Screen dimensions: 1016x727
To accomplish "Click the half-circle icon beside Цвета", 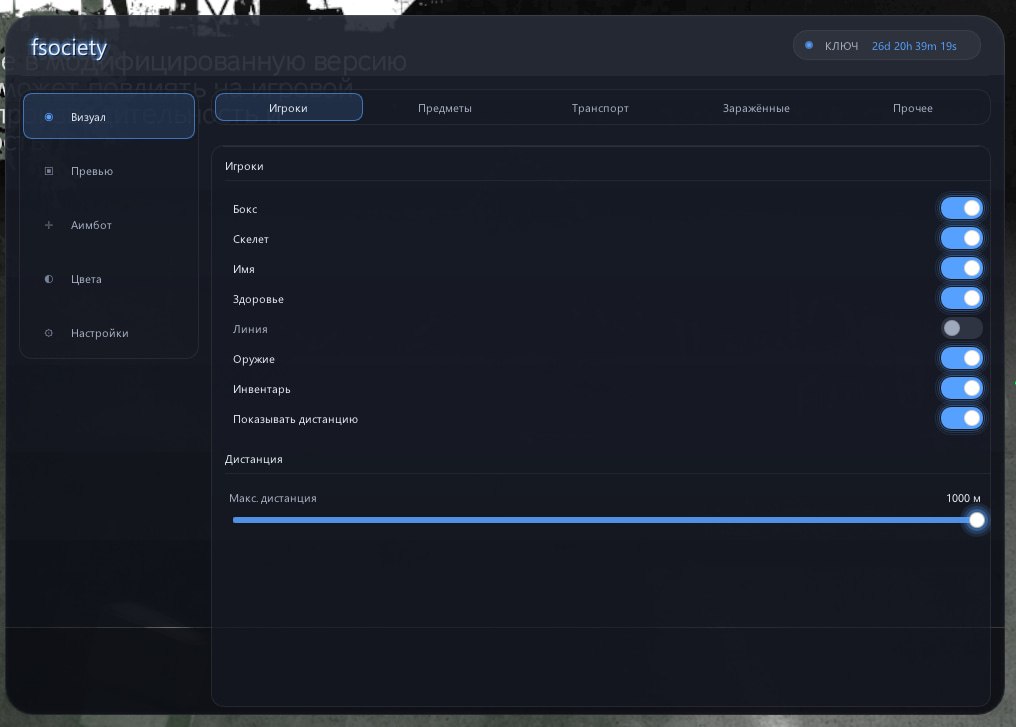I will point(49,279).
